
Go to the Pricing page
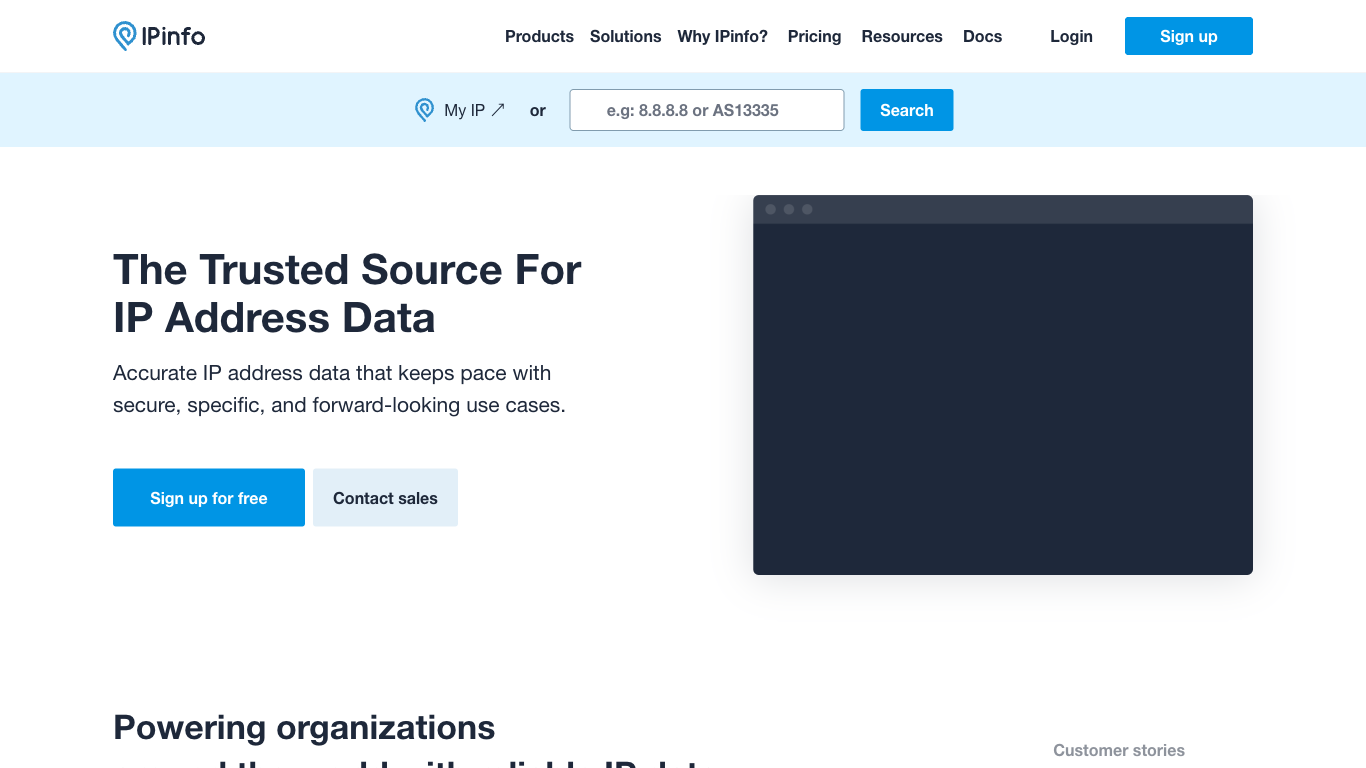click(x=814, y=36)
